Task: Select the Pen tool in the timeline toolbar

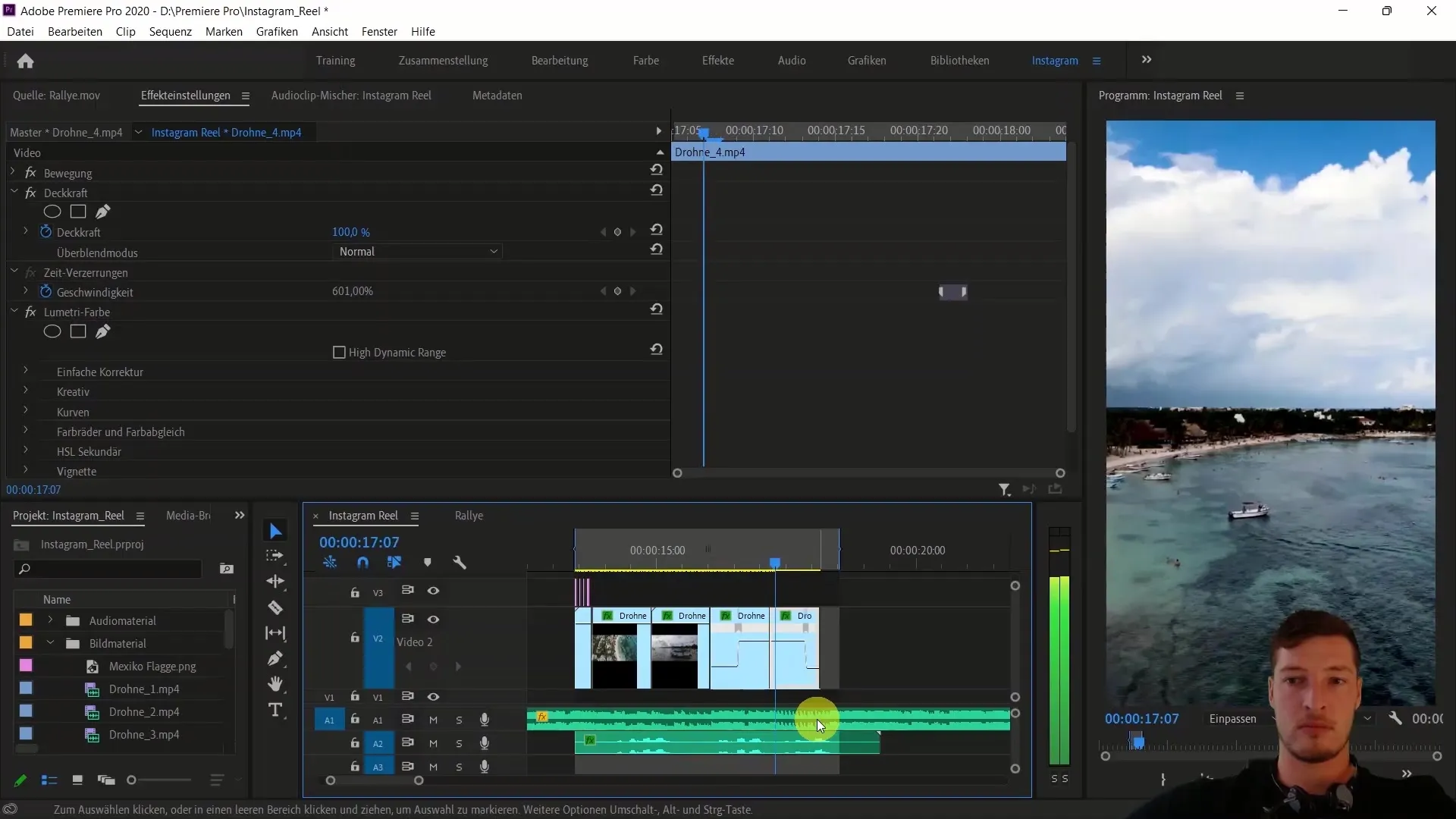Action: [275, 658]
